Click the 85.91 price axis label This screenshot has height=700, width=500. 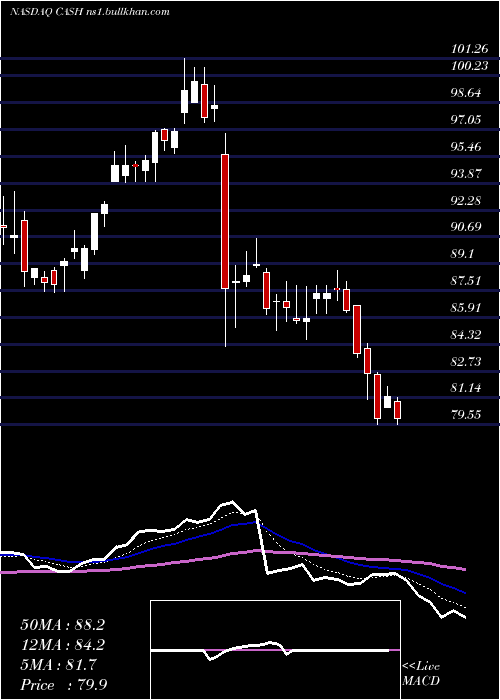click(x=464, y=308)
